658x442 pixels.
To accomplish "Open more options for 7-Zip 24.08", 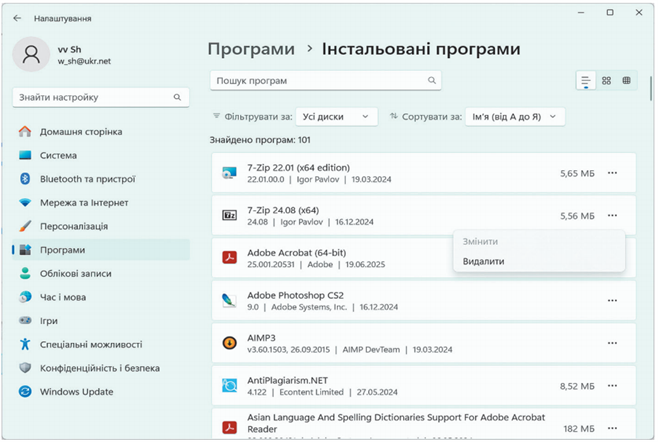I will 612,215.
